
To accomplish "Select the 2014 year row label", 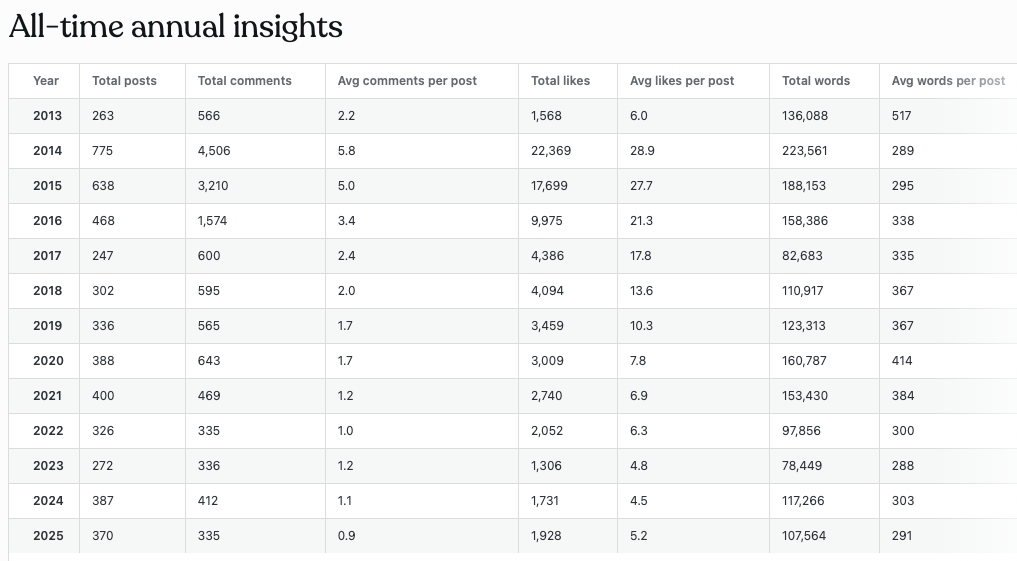I will tap(47, 151).
